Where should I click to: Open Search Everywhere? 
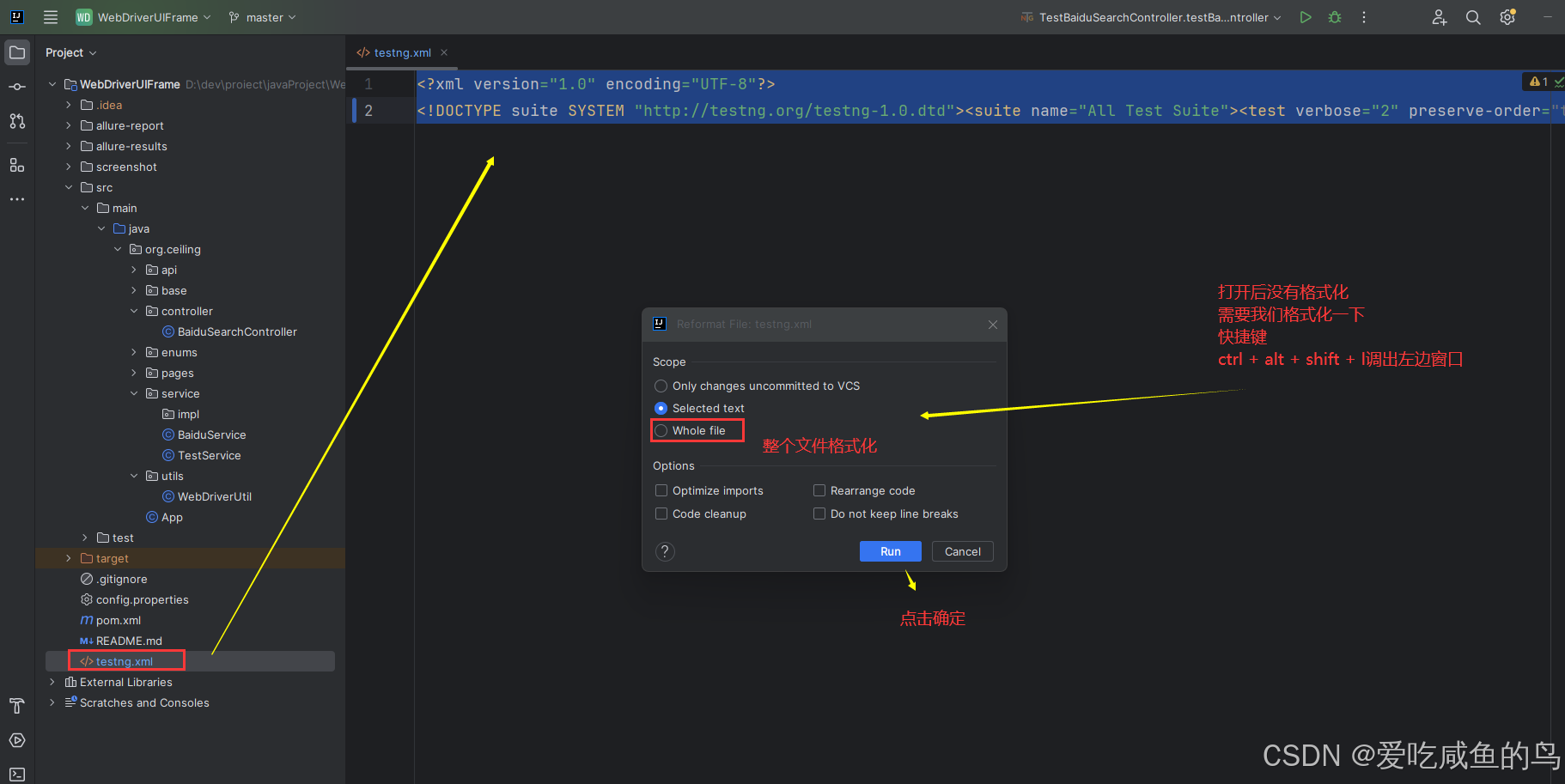pos(1473,17)
